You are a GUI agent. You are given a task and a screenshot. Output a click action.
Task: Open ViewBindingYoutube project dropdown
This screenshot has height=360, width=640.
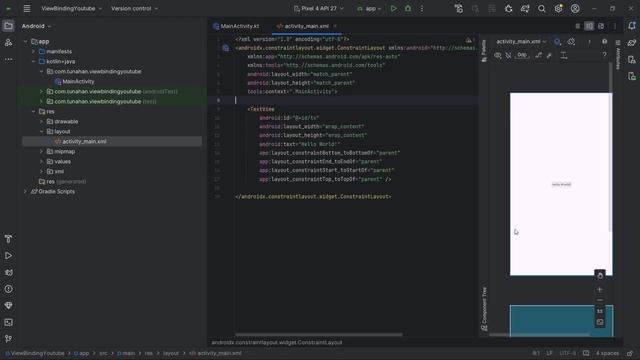coord(71,8)
